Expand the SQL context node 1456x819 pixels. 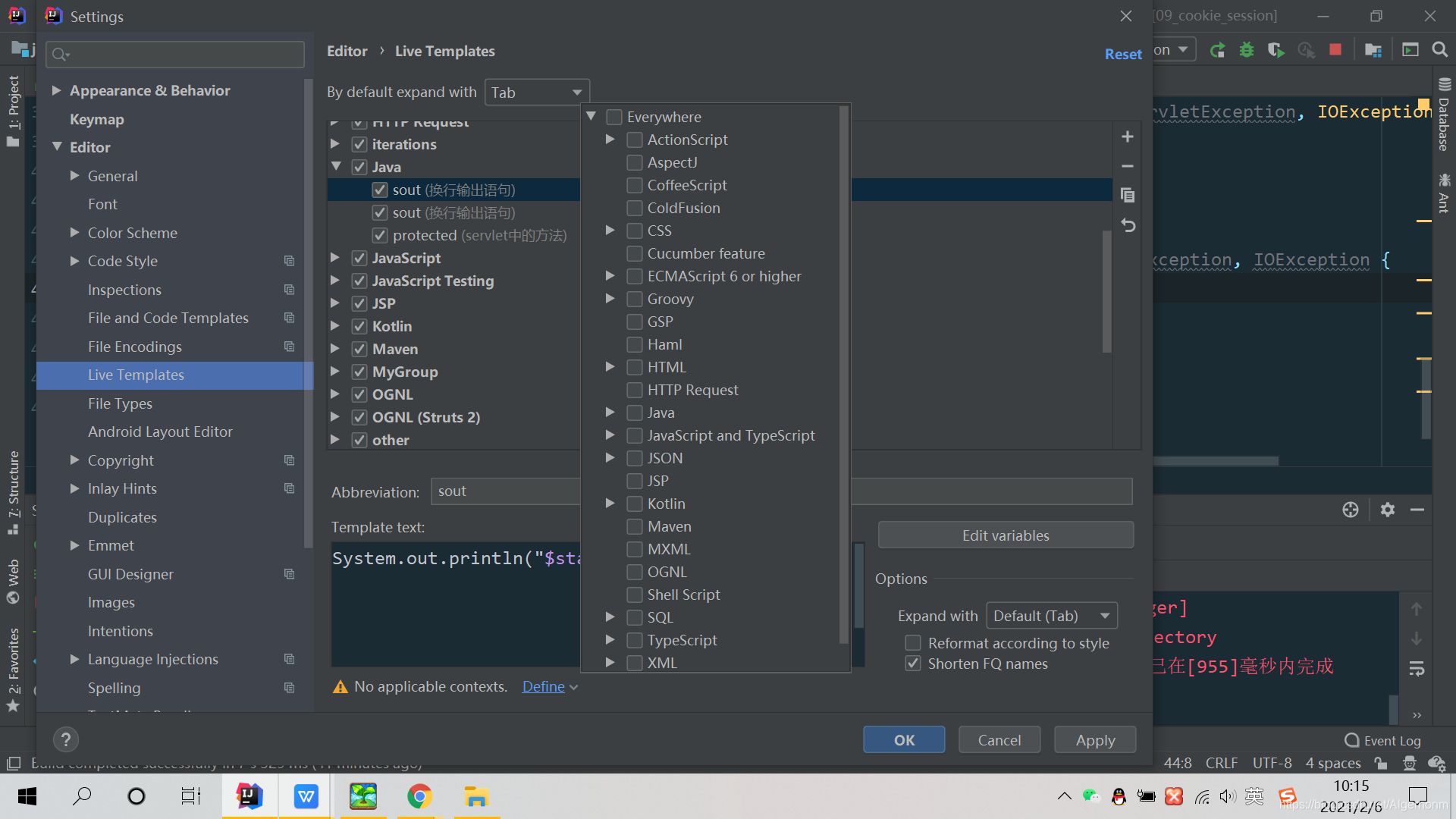610,617
